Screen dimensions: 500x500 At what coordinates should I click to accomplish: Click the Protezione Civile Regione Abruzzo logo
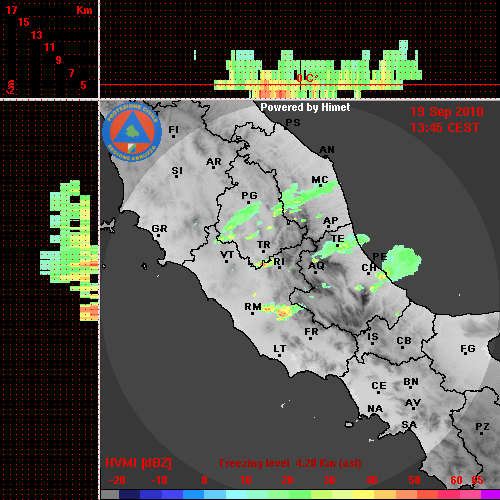pyautogui.click(x=132, y=132)
